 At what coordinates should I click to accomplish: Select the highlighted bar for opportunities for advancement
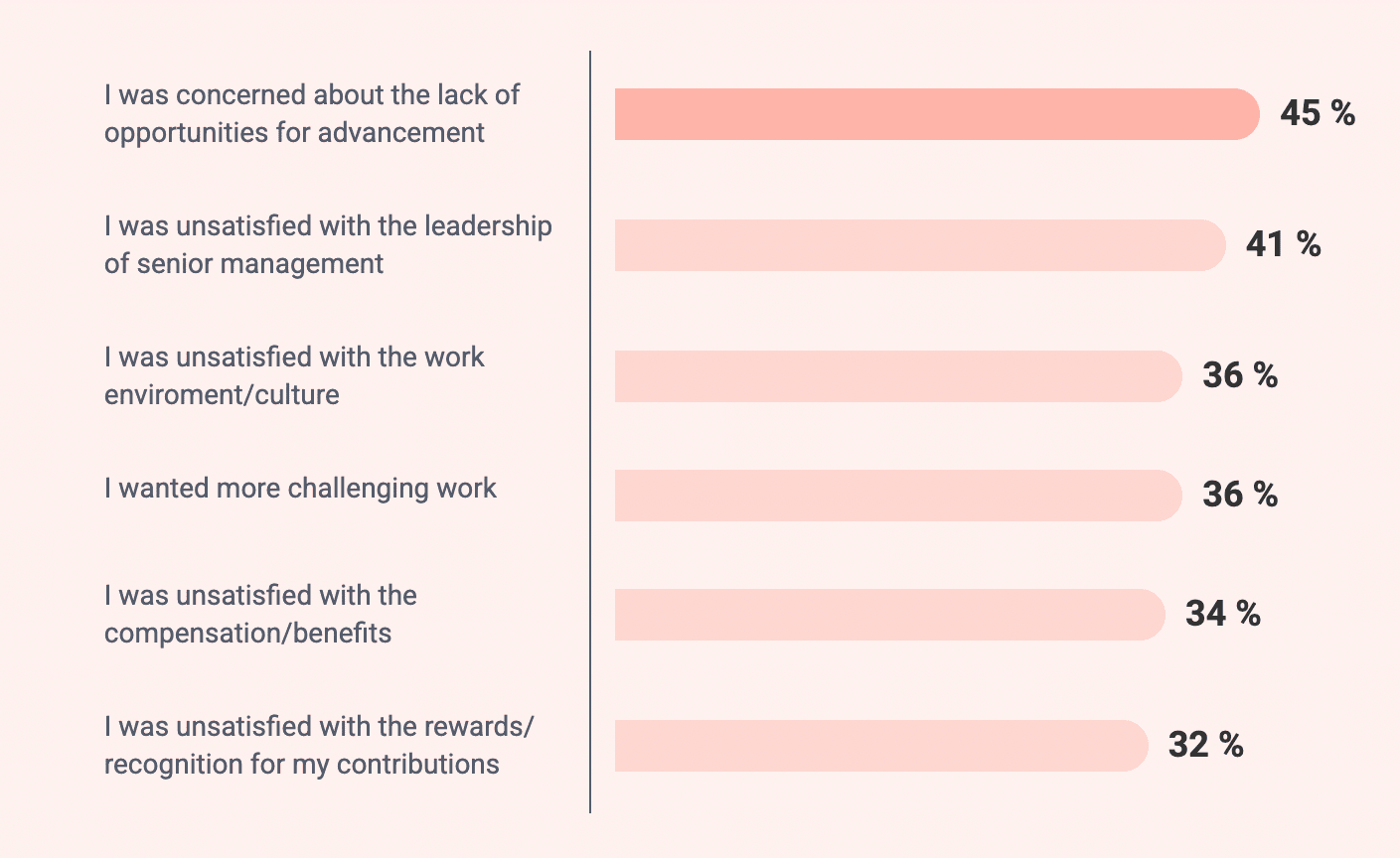934,114
